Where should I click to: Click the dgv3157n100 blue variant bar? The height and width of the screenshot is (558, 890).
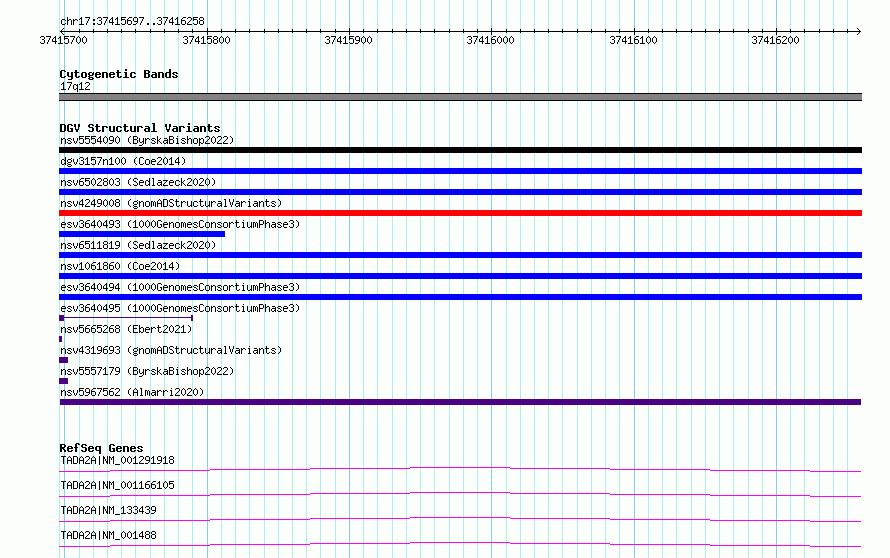pos(460,171)
